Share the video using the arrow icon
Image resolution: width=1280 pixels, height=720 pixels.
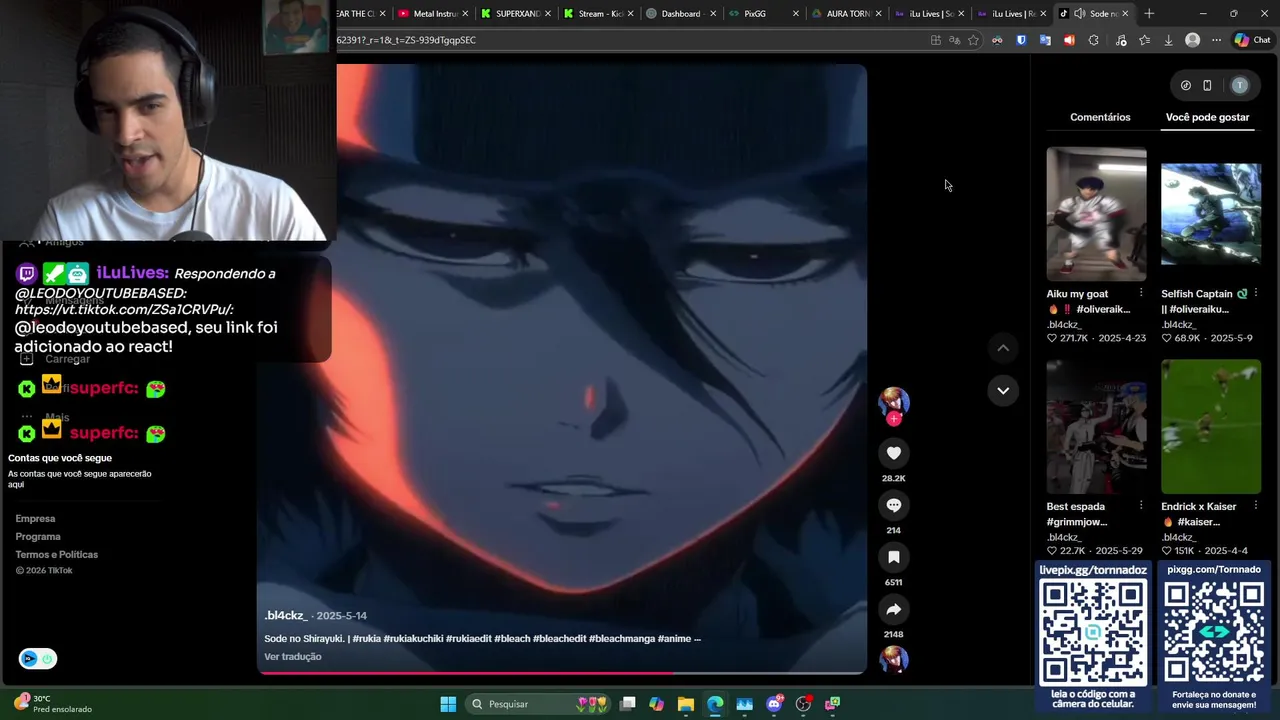(894, 609)
